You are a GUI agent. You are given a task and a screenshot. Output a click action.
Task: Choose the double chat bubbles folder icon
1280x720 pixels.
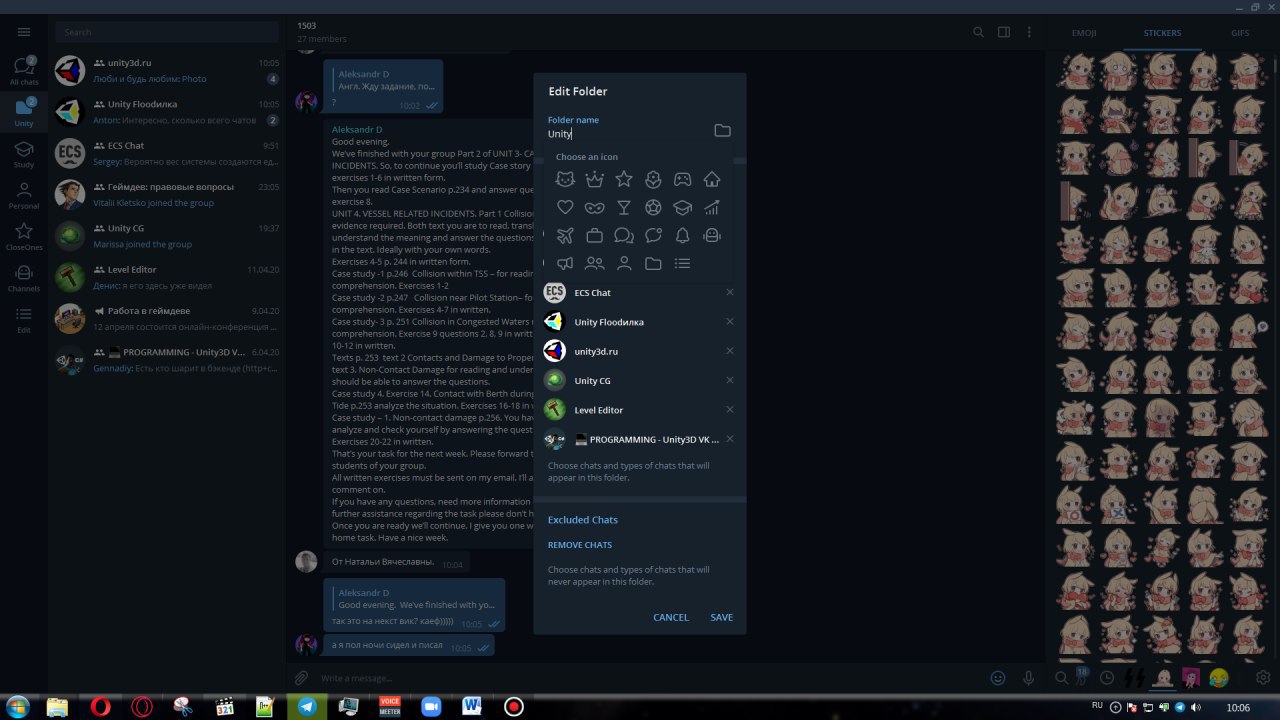pos(624,236)
